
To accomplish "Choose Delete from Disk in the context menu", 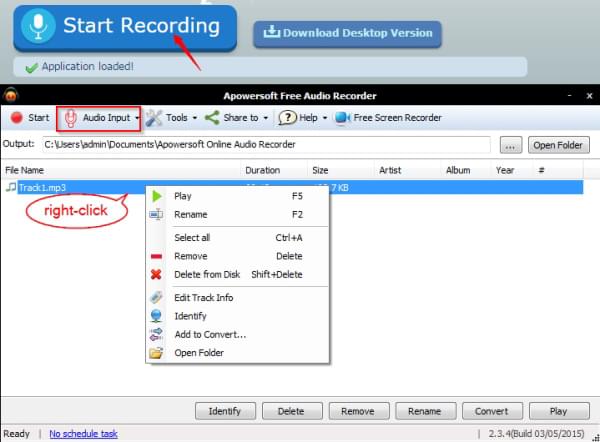I will coord(237,274).
